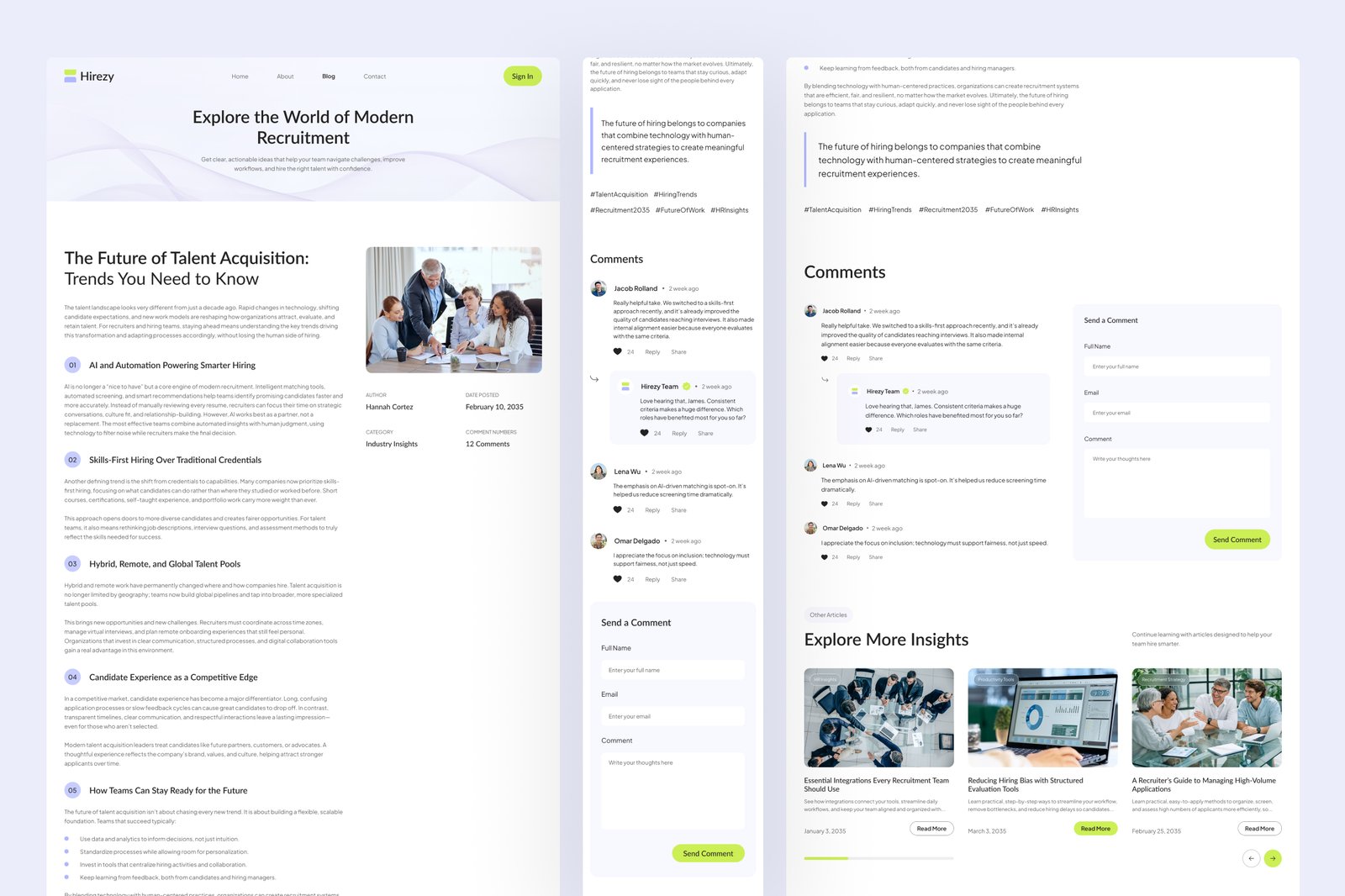Viewport: 1345px width, 896px height.
Task: Click the green next-arrow below the article carousel
Action: [1274, 858]
